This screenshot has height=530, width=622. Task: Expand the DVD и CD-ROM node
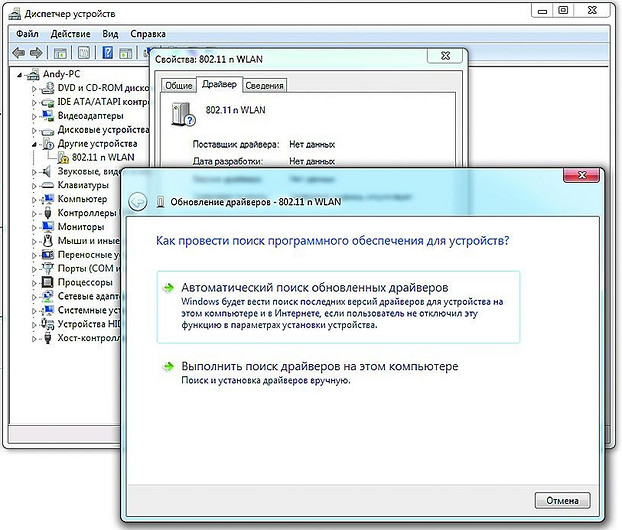[34, 88]
